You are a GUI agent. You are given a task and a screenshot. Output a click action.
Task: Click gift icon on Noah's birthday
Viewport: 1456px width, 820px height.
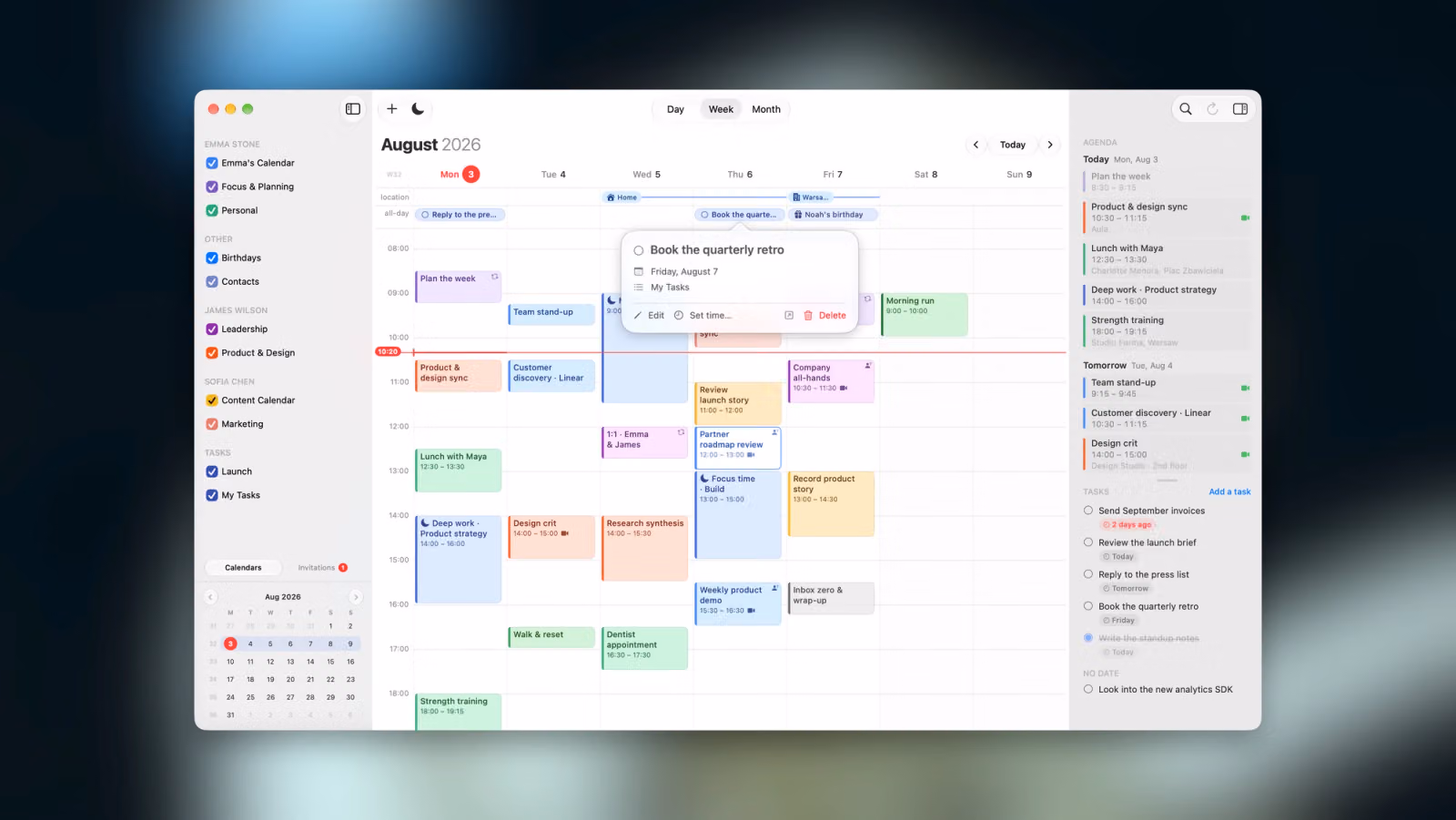pyautogui.click(x=798, y=215)
